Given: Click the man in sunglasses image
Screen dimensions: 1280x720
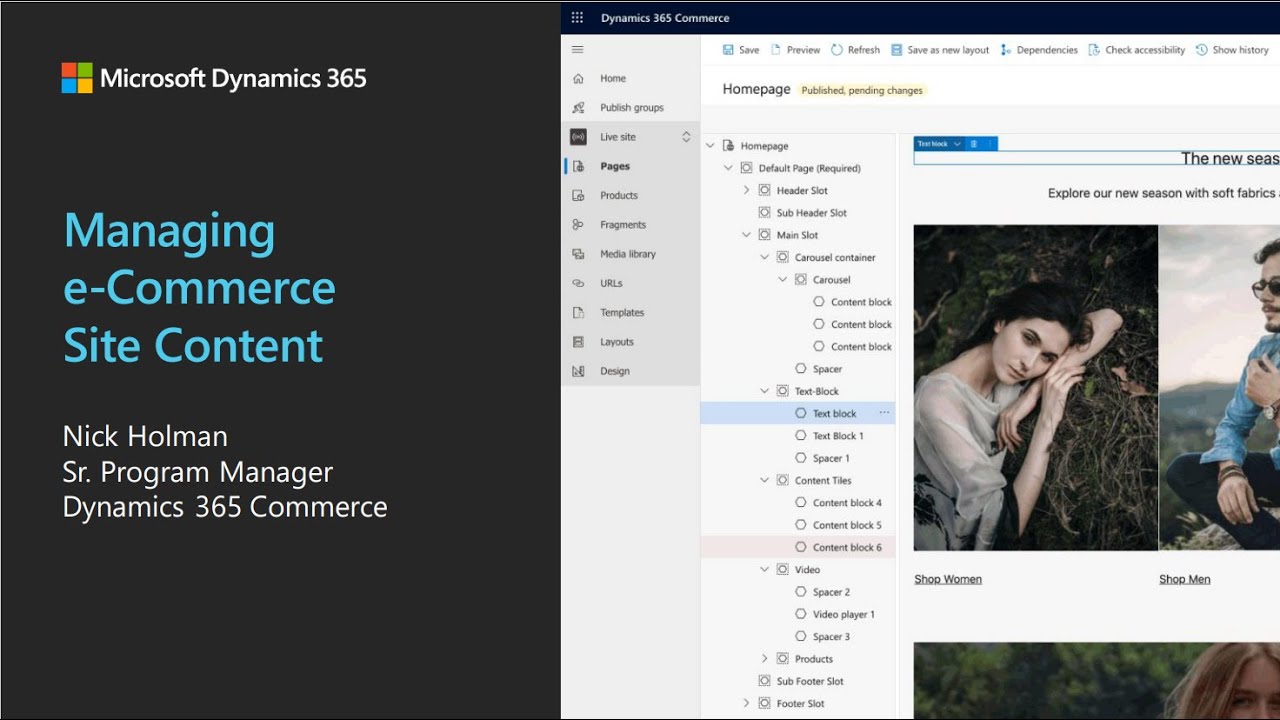Looking at the screenshot, I should click(1220, 388).
